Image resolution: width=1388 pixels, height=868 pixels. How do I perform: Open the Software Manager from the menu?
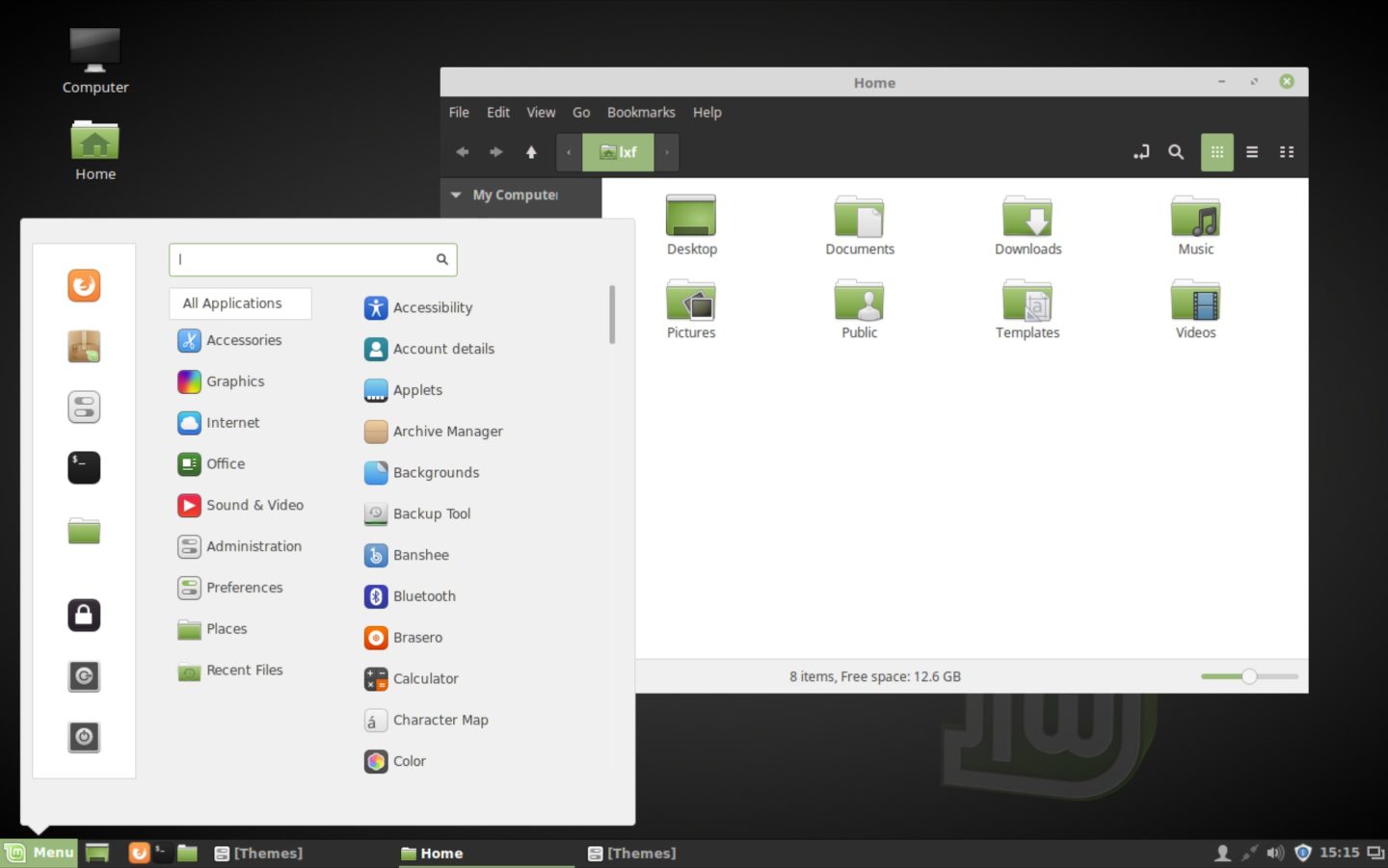click(84, 346)
